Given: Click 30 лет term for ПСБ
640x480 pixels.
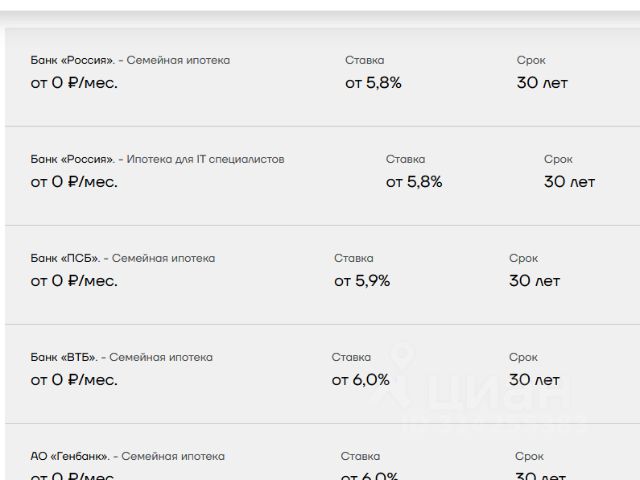Looking at the screenshot, I should pyautogui.click(x=534, y=281).
